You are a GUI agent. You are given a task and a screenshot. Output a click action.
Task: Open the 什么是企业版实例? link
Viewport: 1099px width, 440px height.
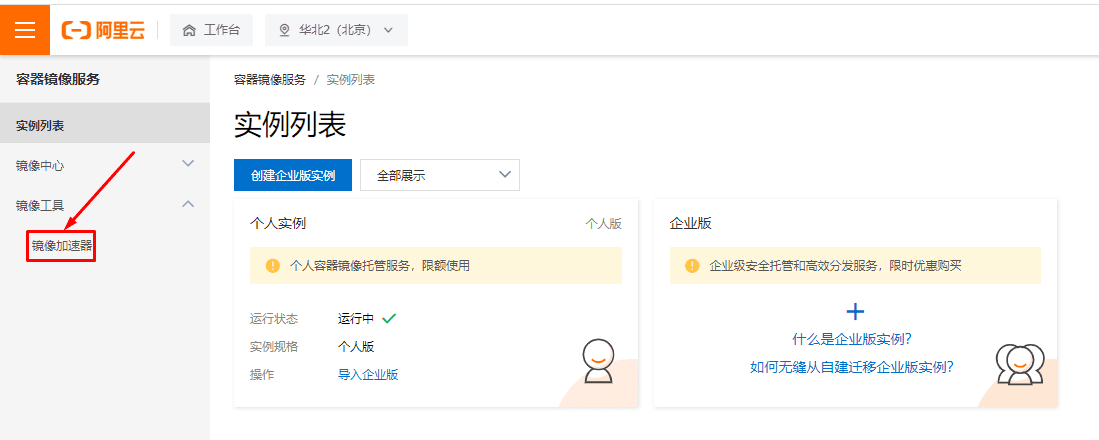click(x=852, y=340)
